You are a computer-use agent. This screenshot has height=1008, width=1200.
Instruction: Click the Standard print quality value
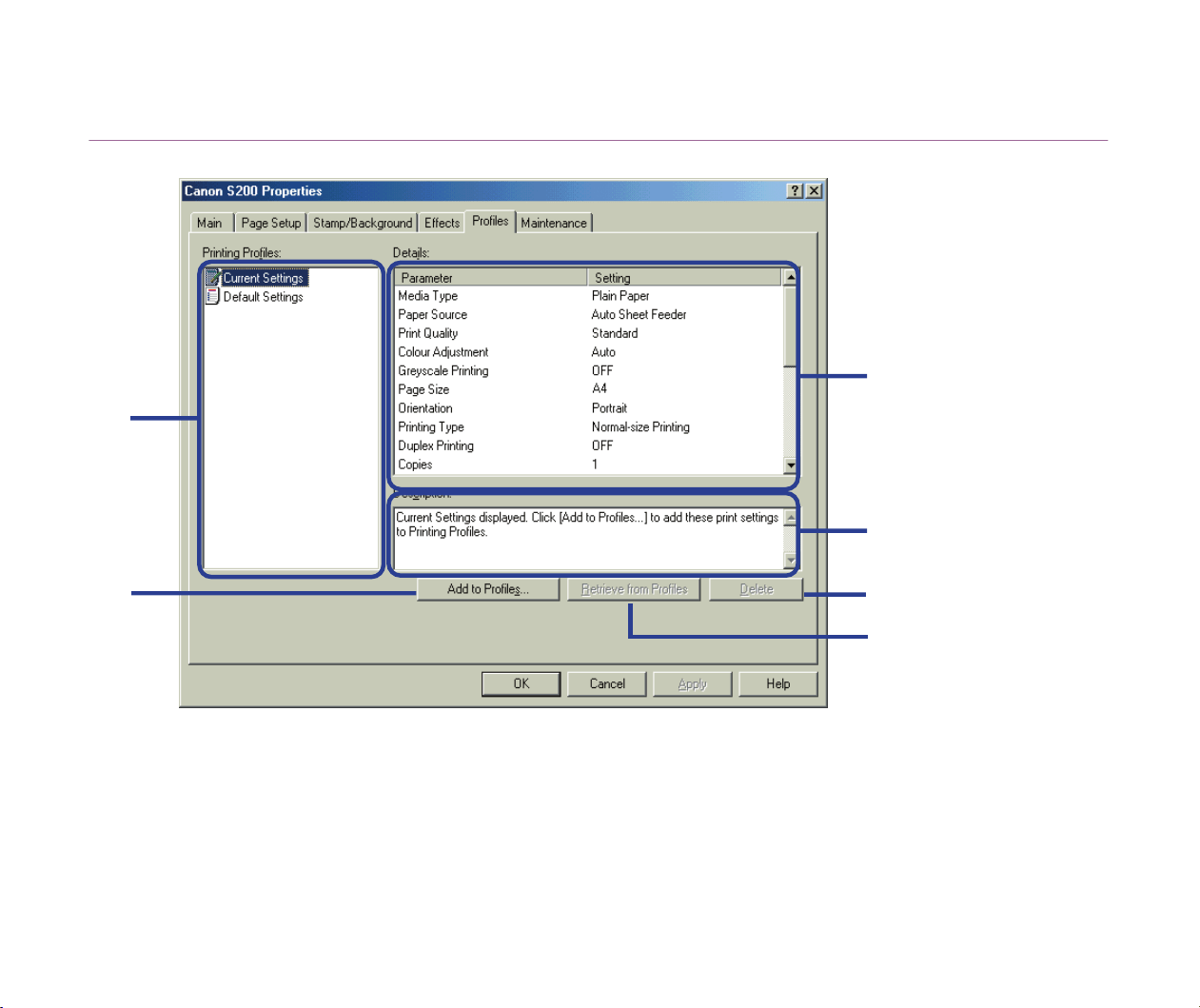(x=615, y=333)
